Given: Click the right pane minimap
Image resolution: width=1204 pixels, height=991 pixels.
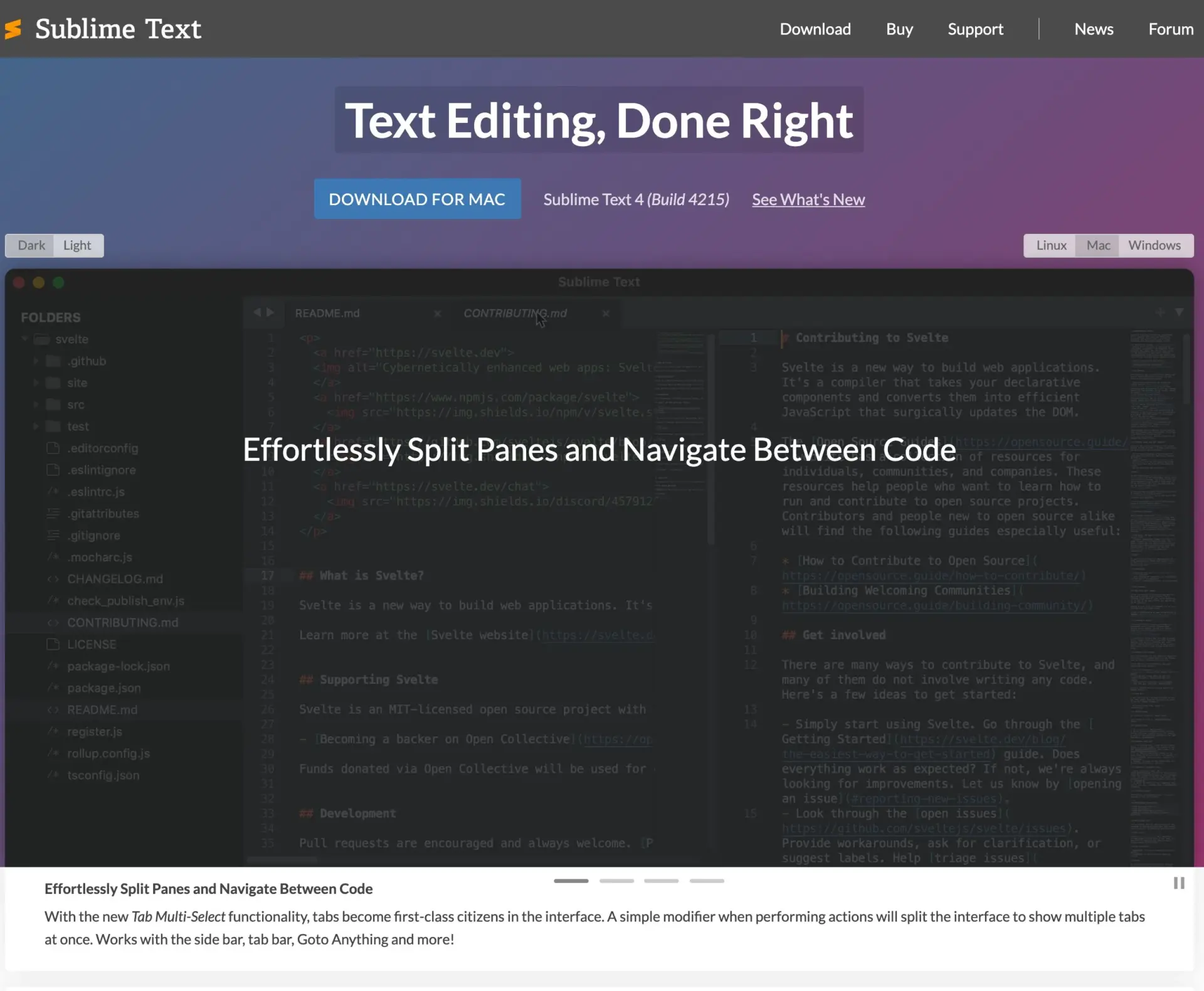Looking at the screenshot, I should 1155,598.
